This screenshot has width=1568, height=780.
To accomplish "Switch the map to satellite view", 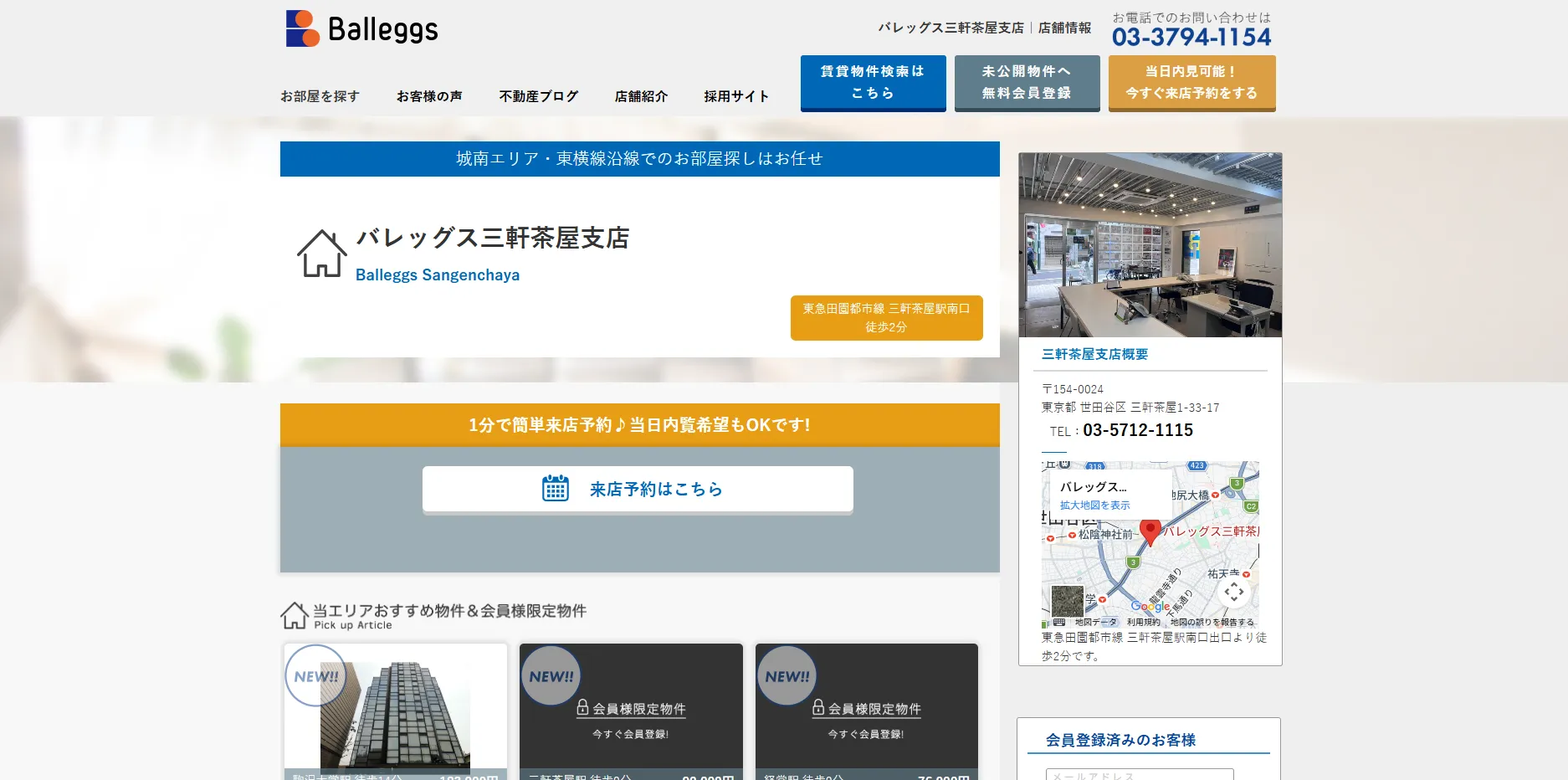I will pyautogui.click(x=1068, y=600).
